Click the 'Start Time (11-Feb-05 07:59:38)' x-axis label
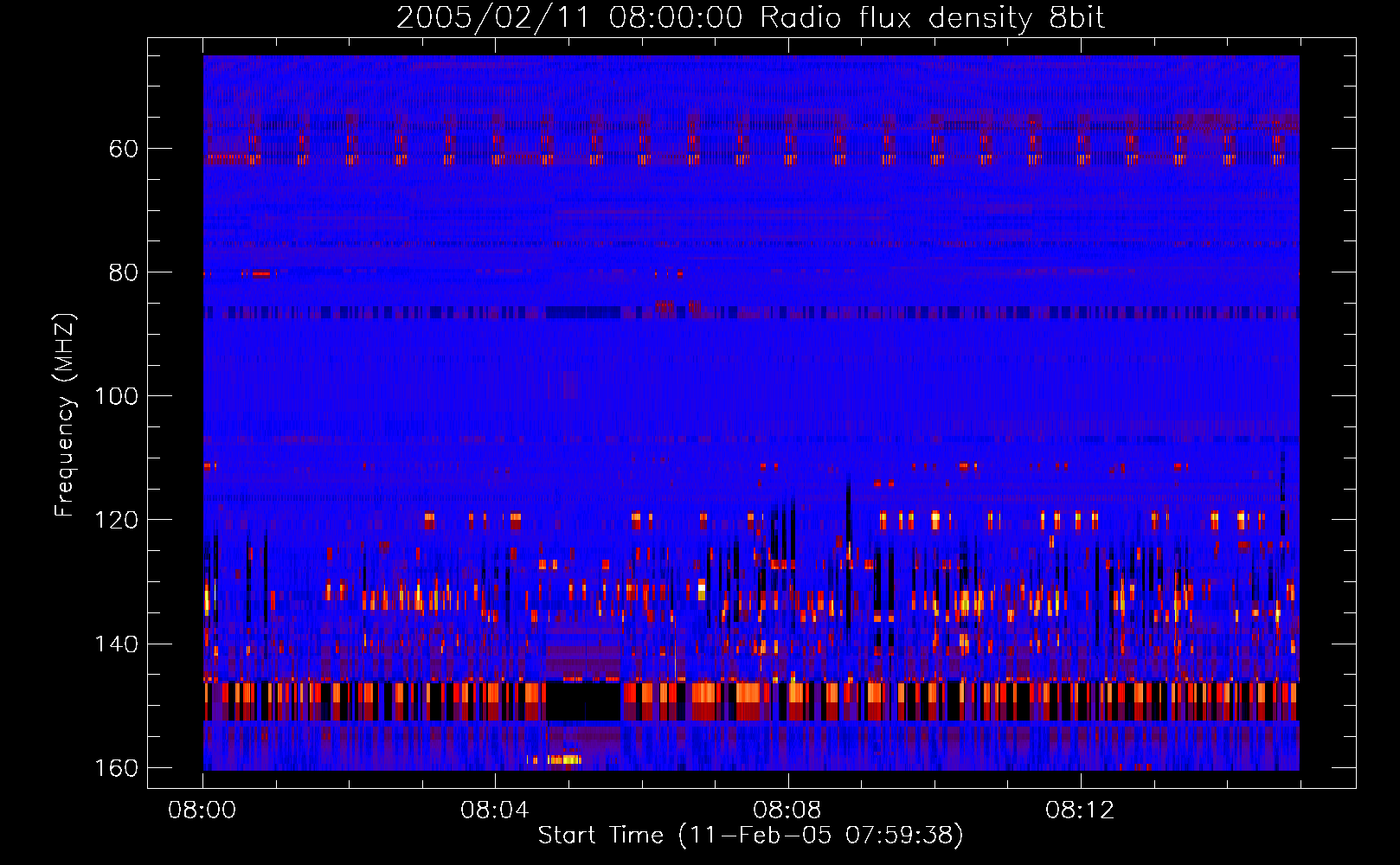This screenshot has height=865, width=1400. (x=750, y=836)
